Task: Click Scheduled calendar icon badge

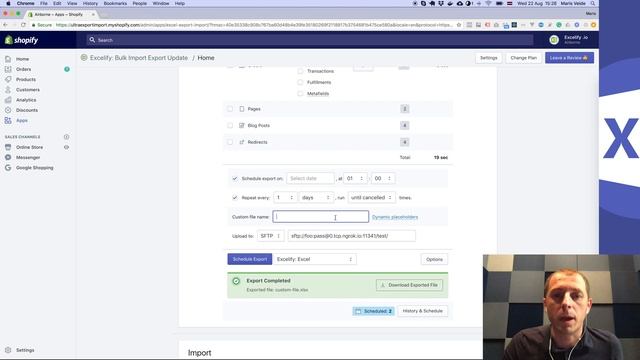Action: (x=358, y=311)
